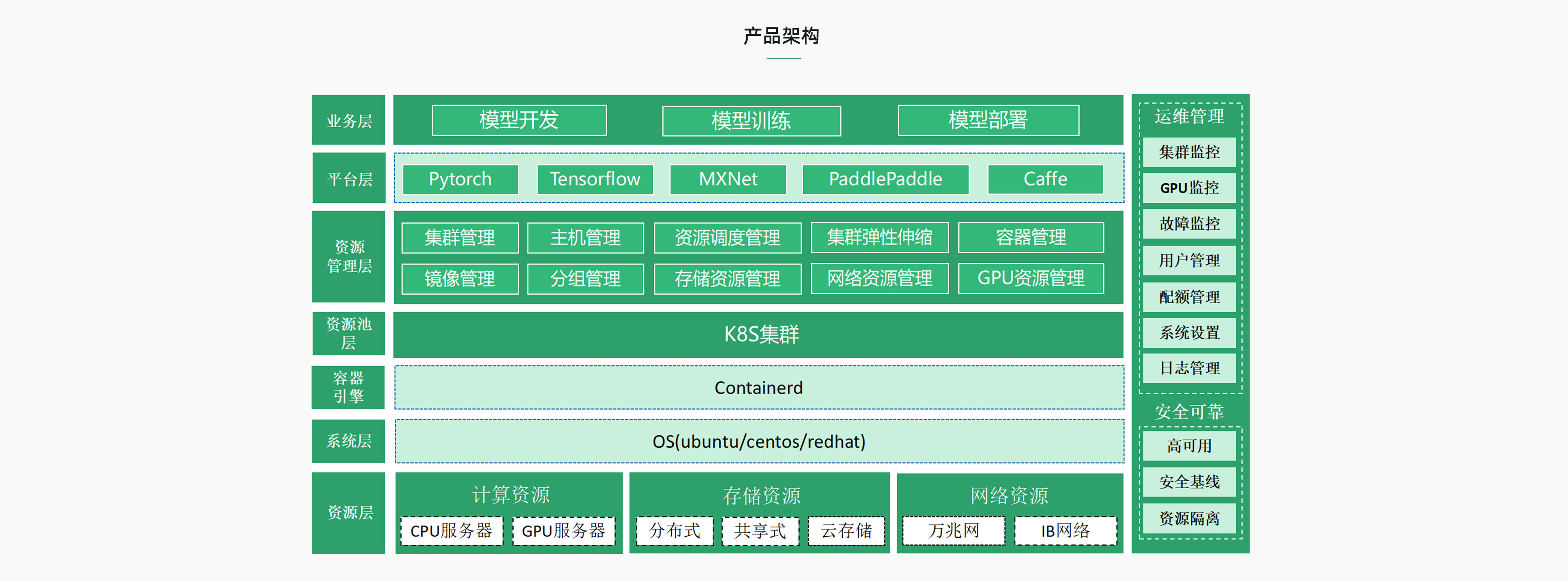Screen dimensions: 1568x581
Task: Select the 容器引擎 layer label
Action: click(x=349, y=387)
